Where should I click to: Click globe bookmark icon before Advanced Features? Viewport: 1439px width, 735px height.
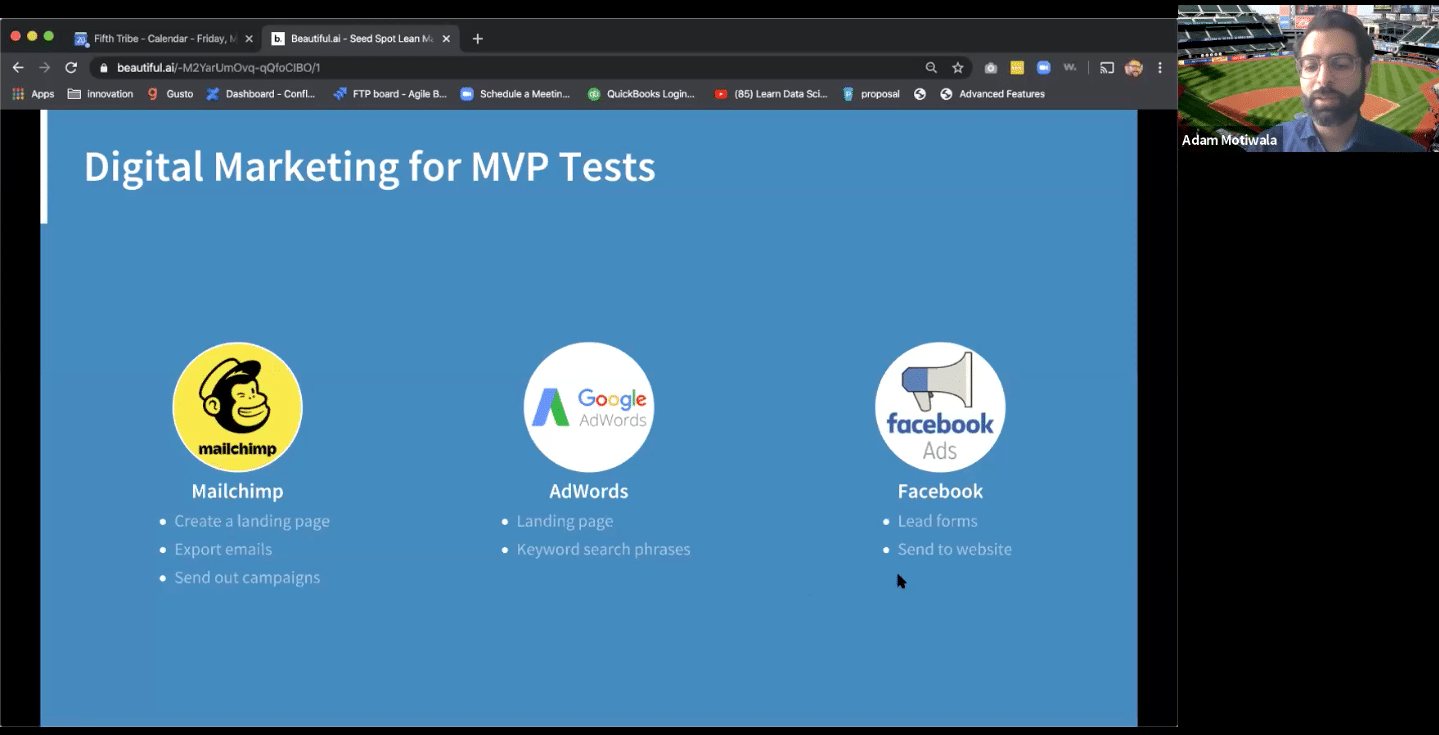[920, 94]
